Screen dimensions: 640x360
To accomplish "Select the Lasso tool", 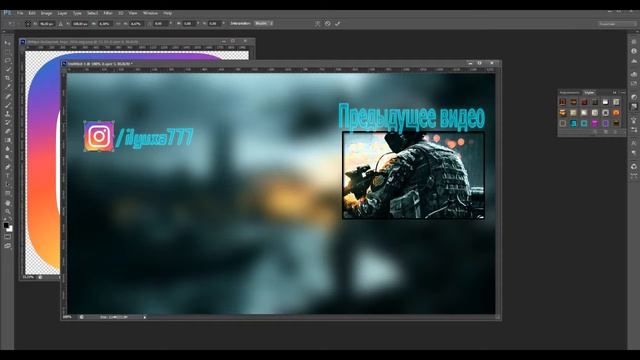I will [x=7, y=60].
